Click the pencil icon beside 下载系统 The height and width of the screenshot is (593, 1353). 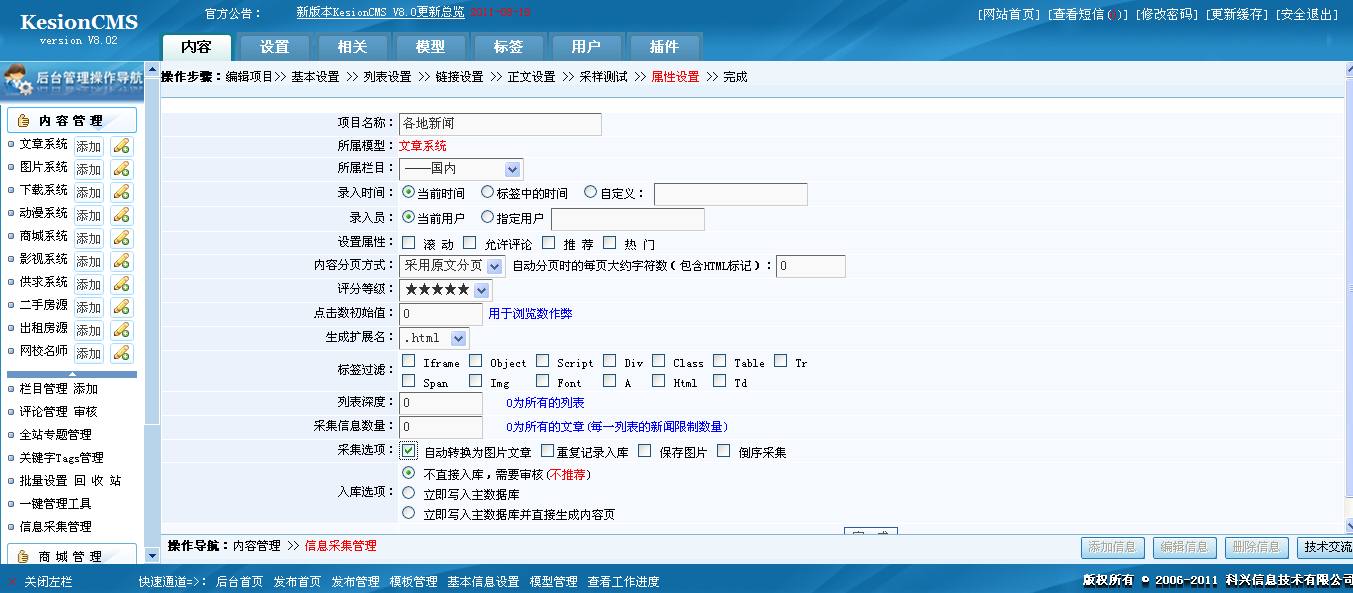[121, 191]
